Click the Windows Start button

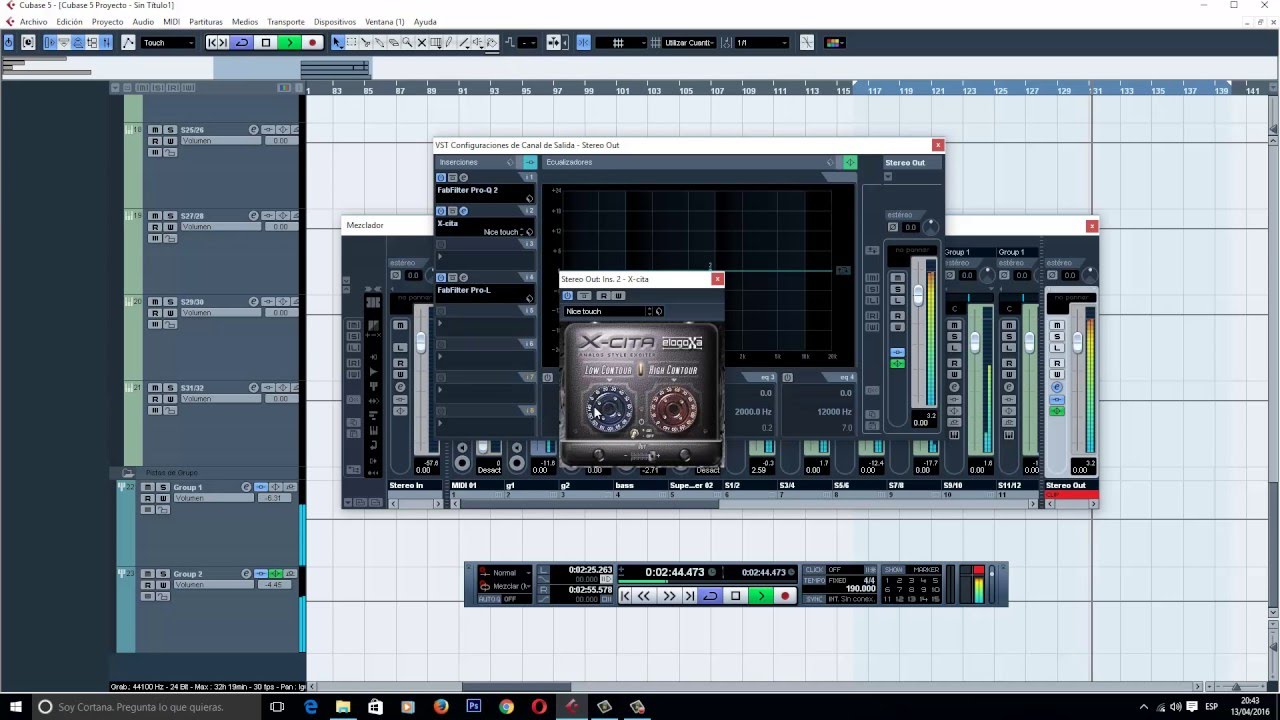click(16, 706)
